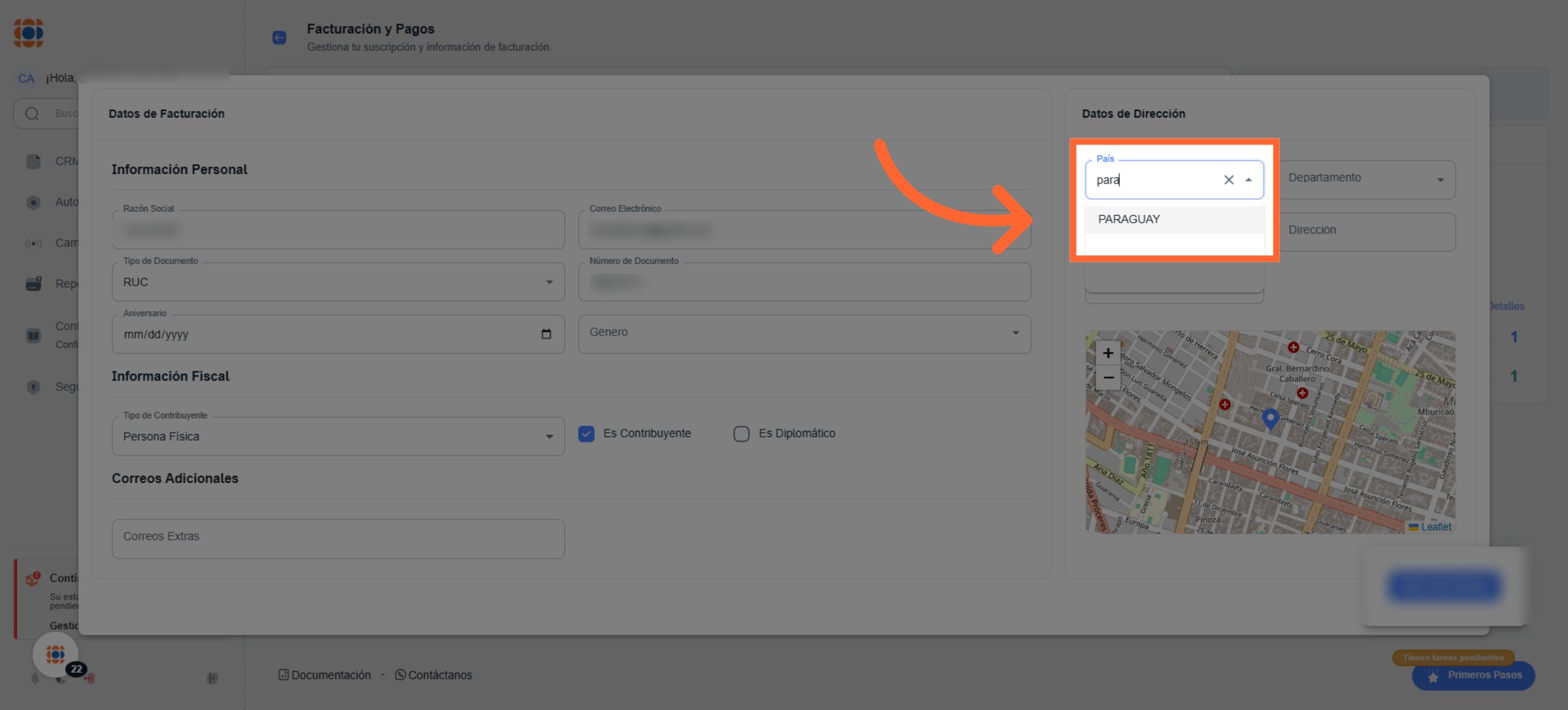Open the Género dropdown
Image resolution: width=1568 pixels, height=710 pixels.
click(x=1015, y=333)
